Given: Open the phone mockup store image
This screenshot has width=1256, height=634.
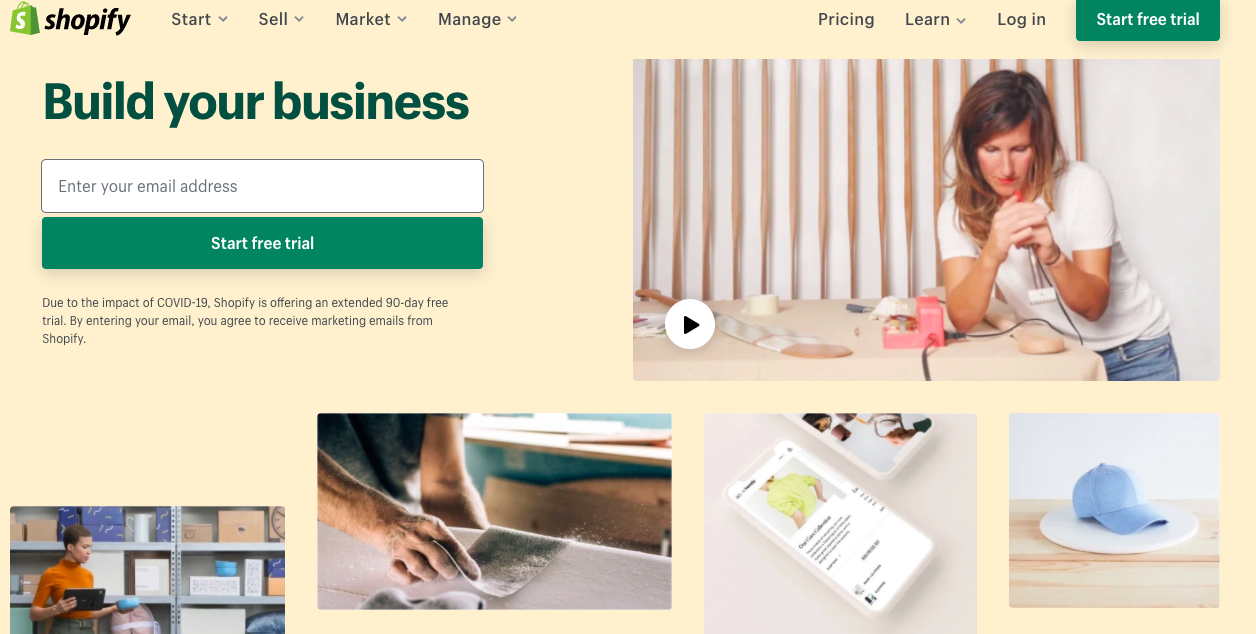Looking at the screenshot, I should point(840,524).
